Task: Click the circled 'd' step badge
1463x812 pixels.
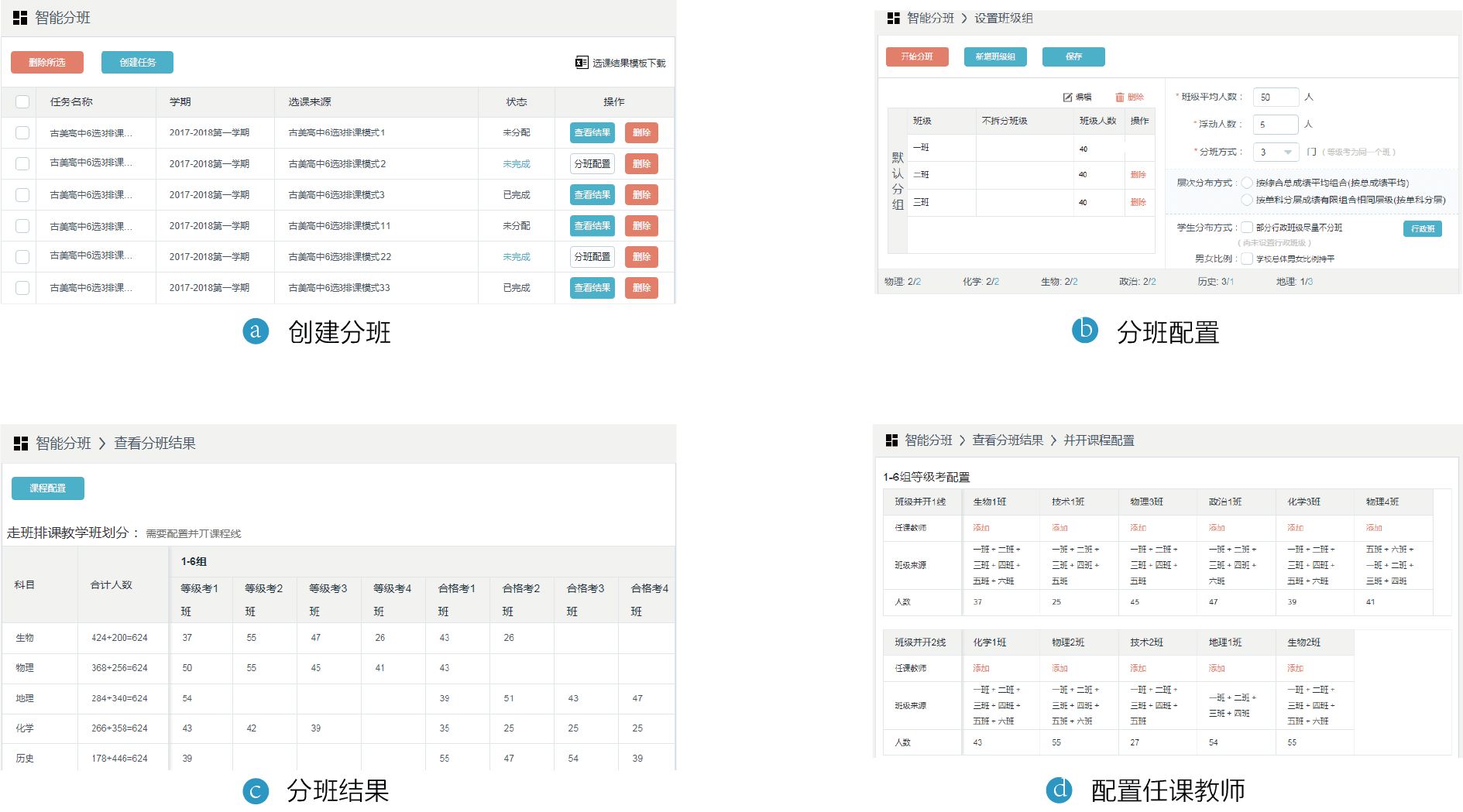Action: pyautogui.click(x=1059, y=790)
